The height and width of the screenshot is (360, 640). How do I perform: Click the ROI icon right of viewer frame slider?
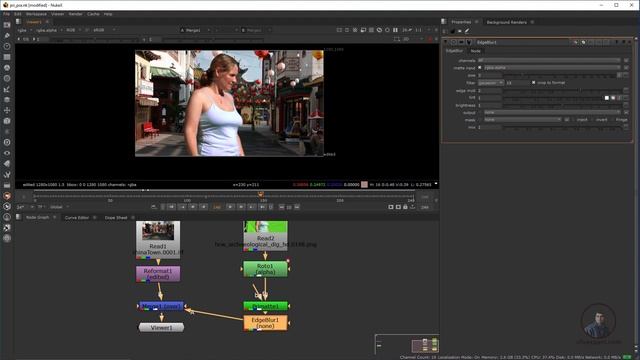[397, 40]
